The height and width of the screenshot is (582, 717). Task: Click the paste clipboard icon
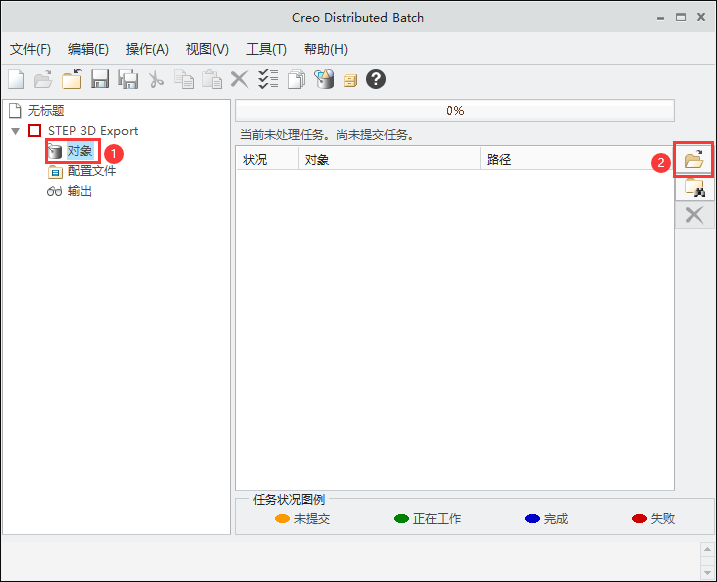[x=212, y=79]
